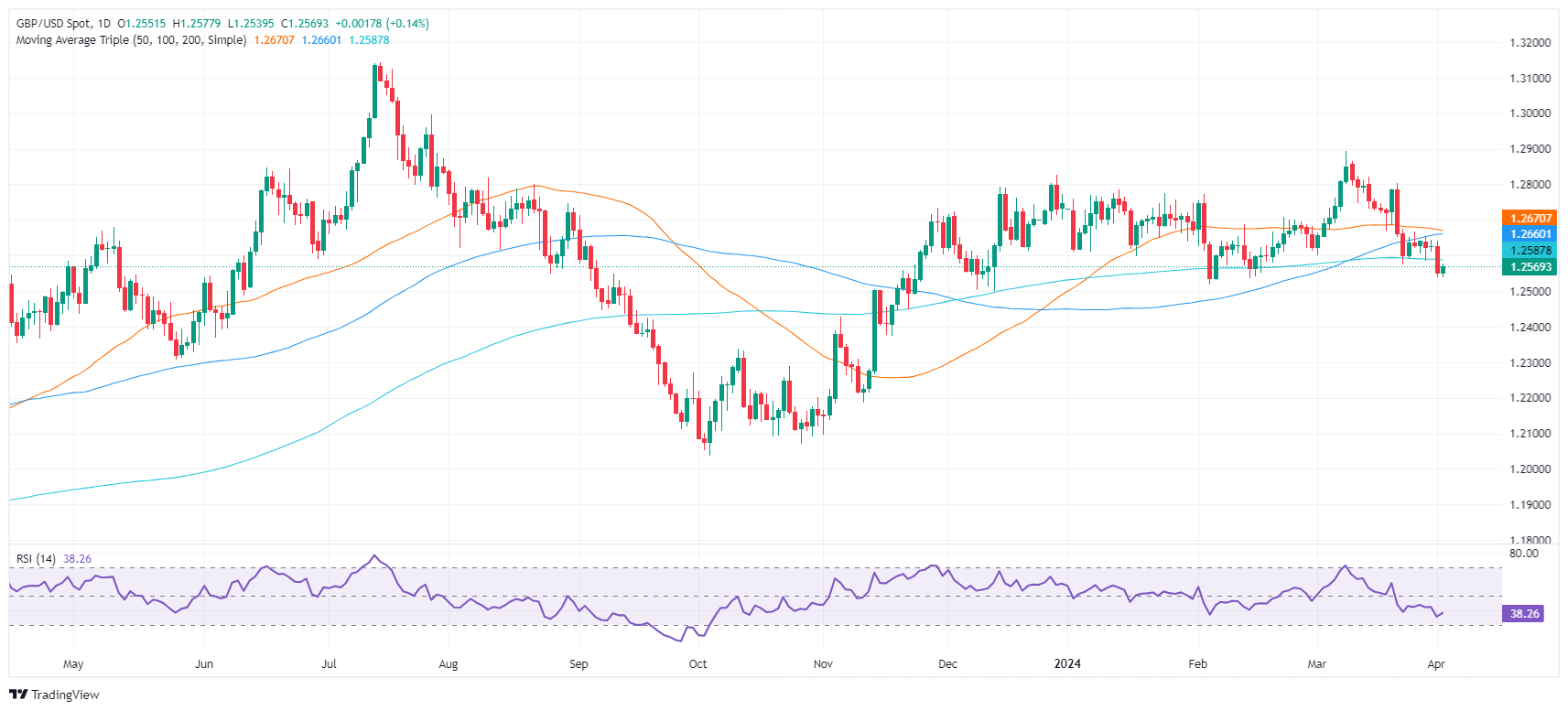Click the 2024 marker on time axis
The height and width of the screenshot is (711, 1568).
click(x=1067, y=664)
